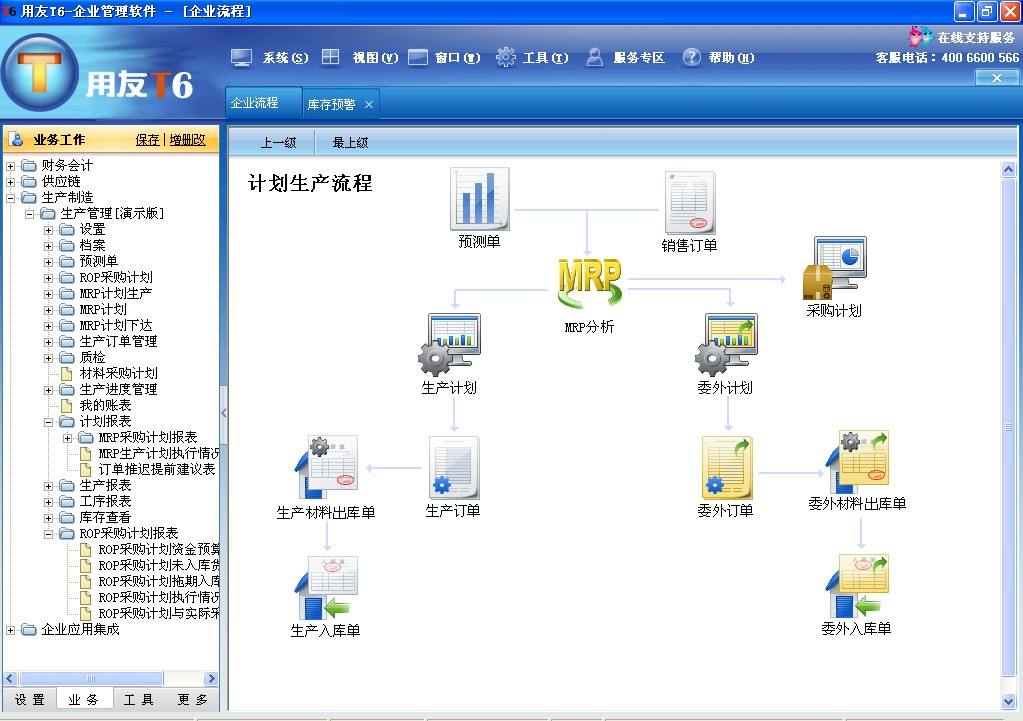Click the tree horizontal scrollbar thumb
Screen dimensions: 1023x721
tap(91, 679)
